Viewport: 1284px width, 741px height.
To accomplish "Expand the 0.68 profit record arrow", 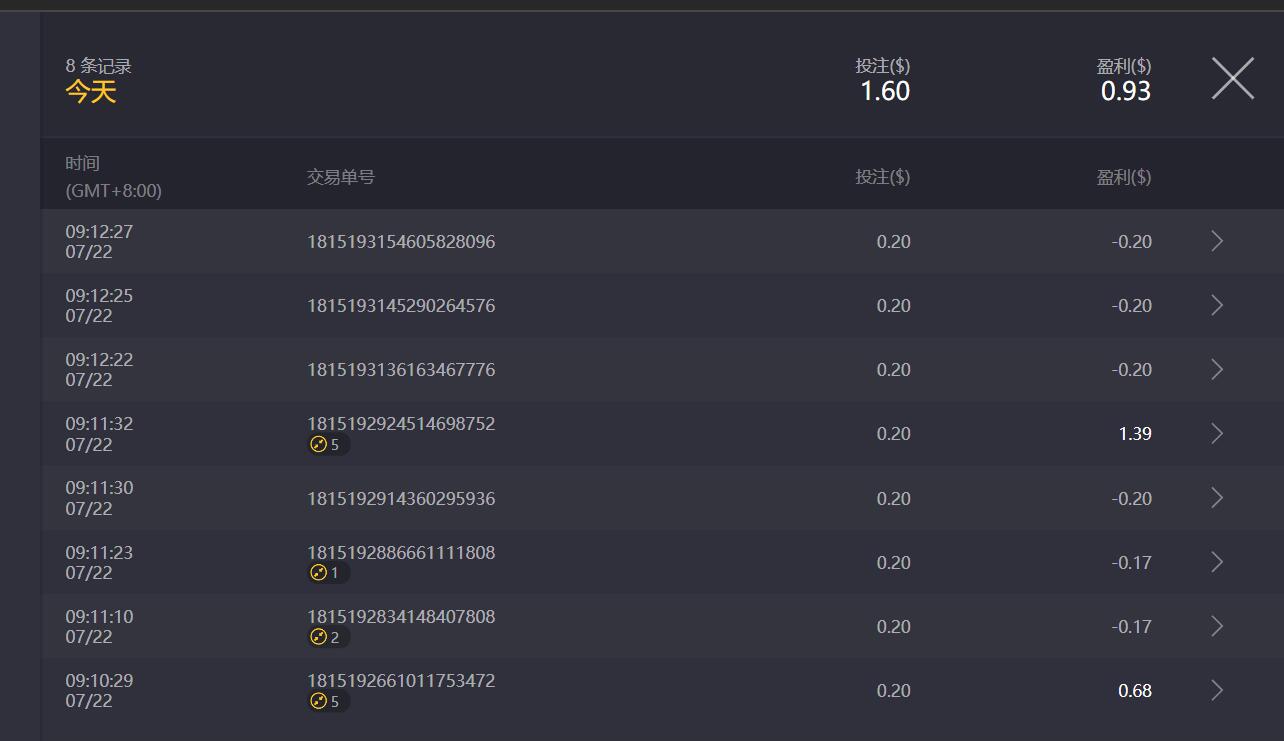I will (1217, 690).
